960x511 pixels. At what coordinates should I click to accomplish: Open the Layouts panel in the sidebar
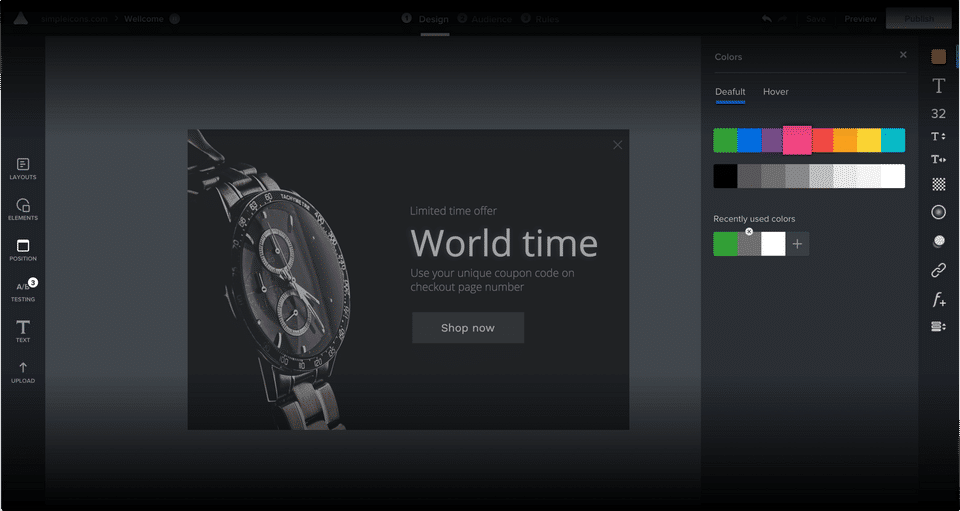(x=23, y=169)
